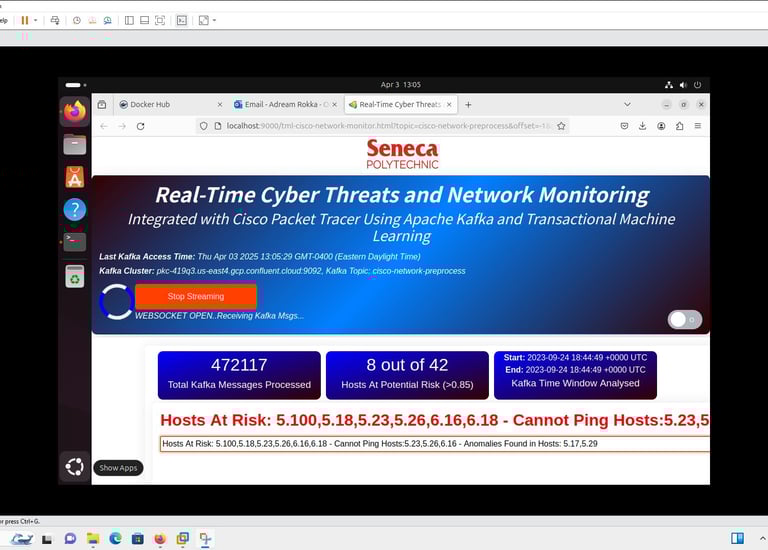Toggle the thumbnail bar icon in VMware toolbar
Screen dimensions: 768x550
tap(144, 20)
